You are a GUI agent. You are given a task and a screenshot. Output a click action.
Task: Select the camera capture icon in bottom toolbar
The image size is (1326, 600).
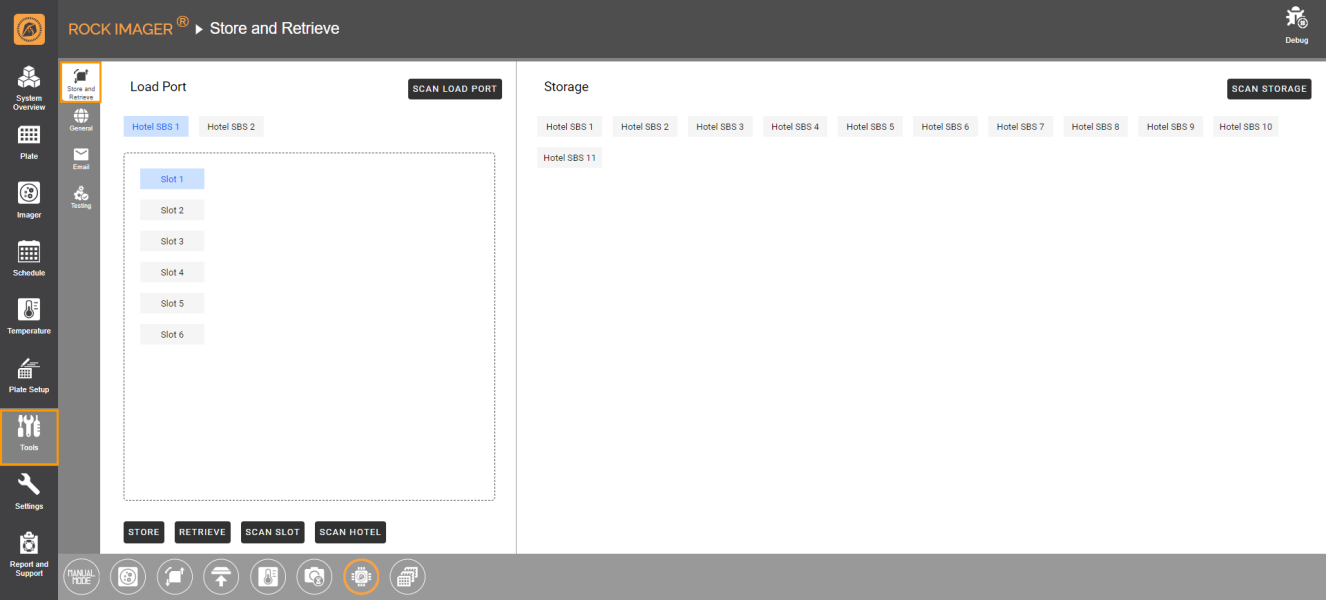[x=314, y=576]
